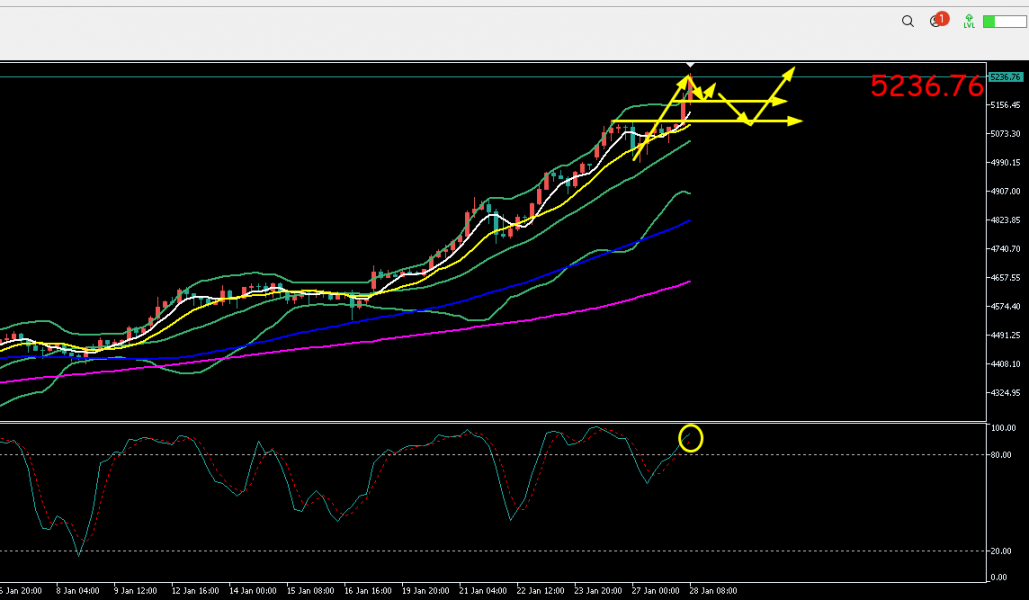Select the red 5236.76 text label
Viewport: 1029px width, 600px height.
coord(926,87)
